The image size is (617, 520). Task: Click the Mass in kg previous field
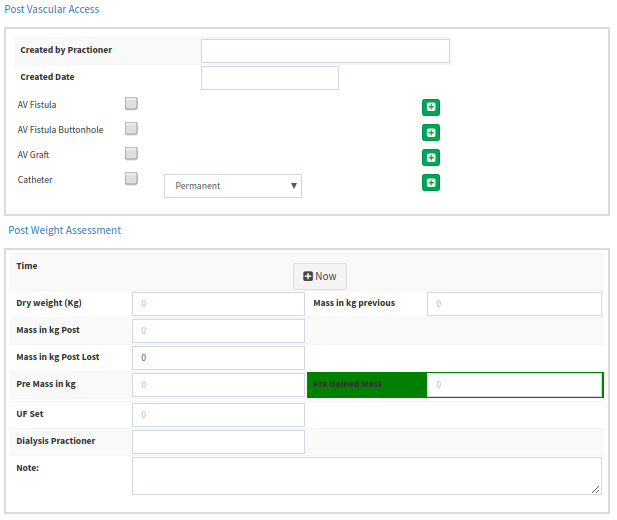click(x=514, y=304)
